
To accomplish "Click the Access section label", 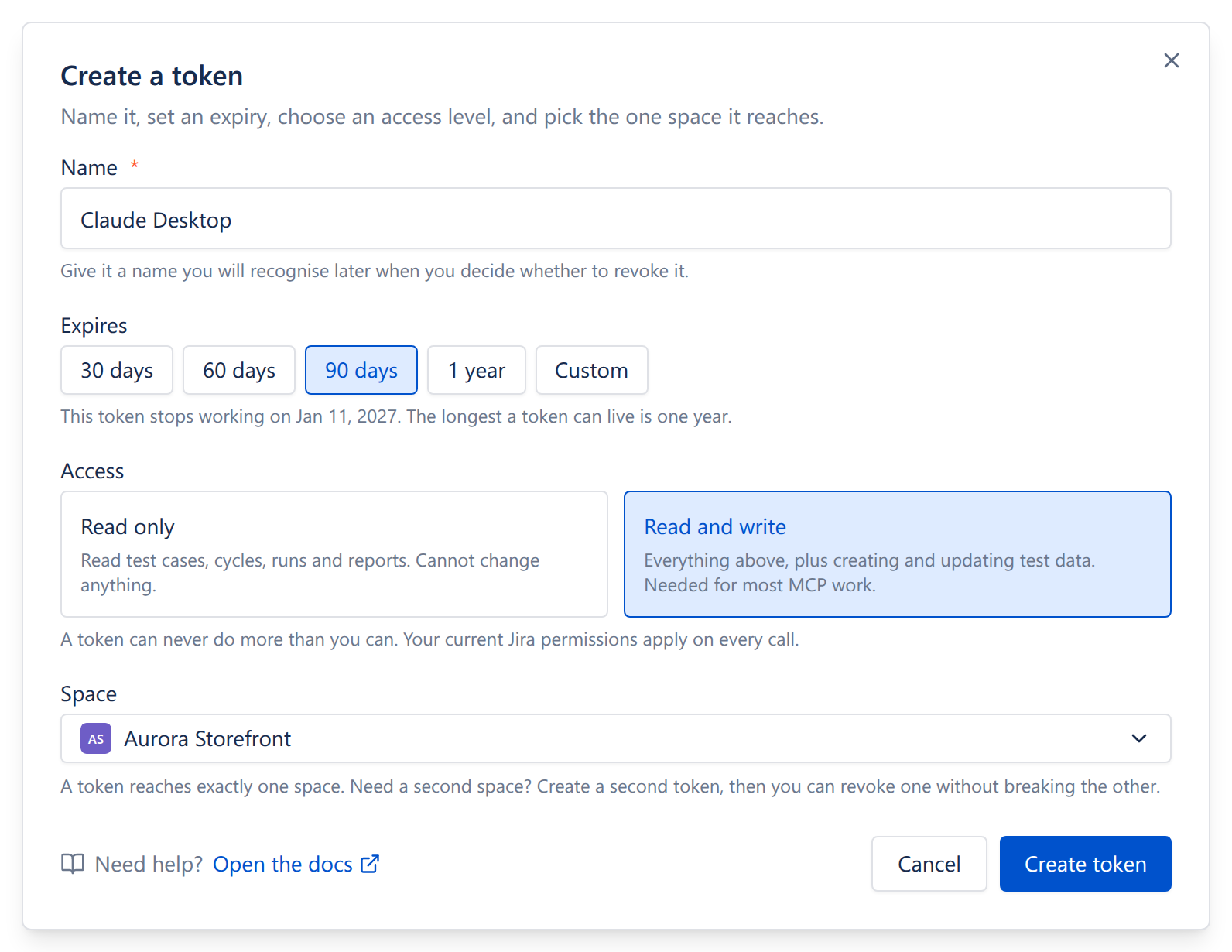I will tap(92, 471).
